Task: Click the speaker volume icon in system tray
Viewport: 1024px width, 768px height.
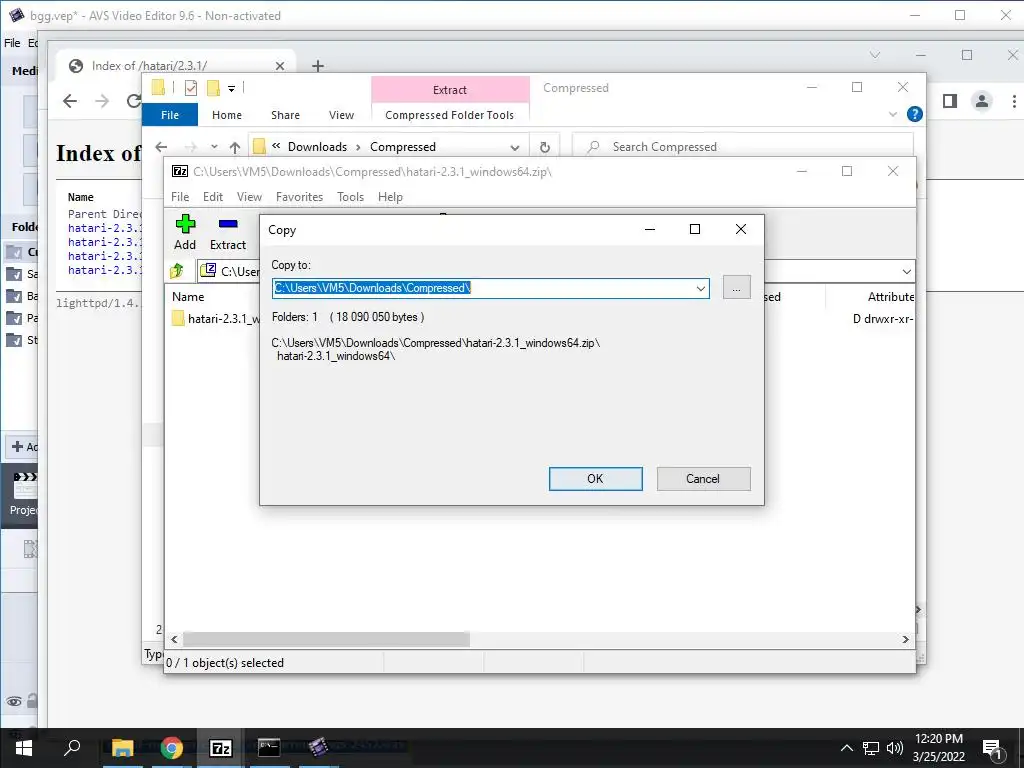Action: [x=895, y=748]
